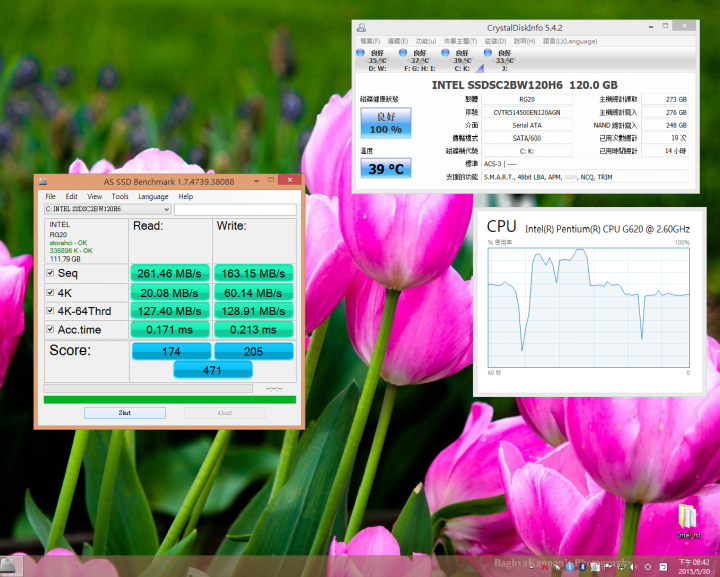Expand the C: INTEL SSDSC2BW120H6 drive dropdown

point(107,209)
